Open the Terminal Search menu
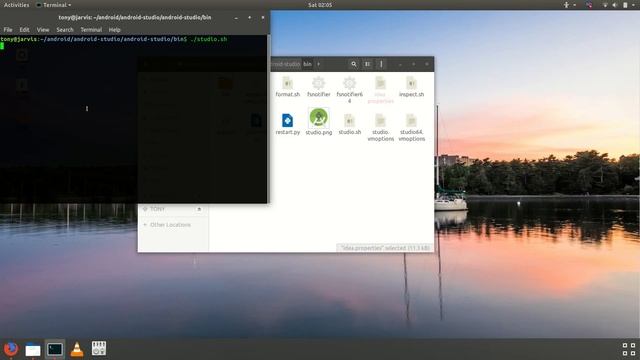640x360 pixels. (x=65, y=30)
